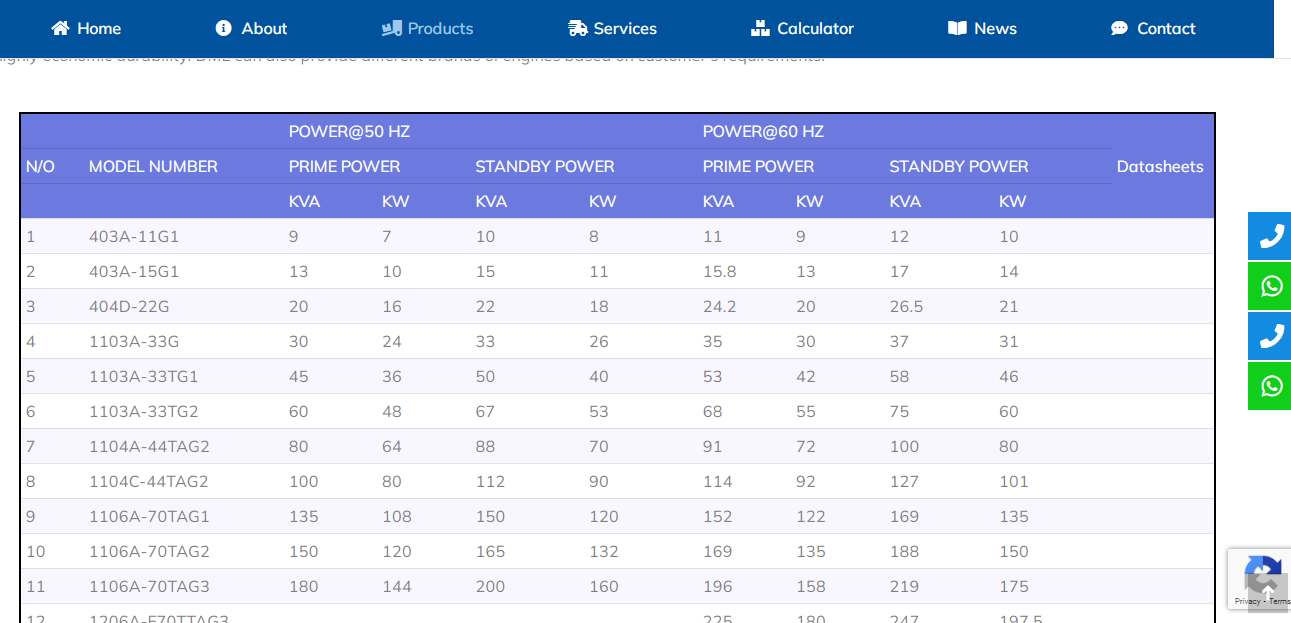Click model 1106A-70TAG2 cell
Screen dimensions: 1291x623
(x=149, y=551)
